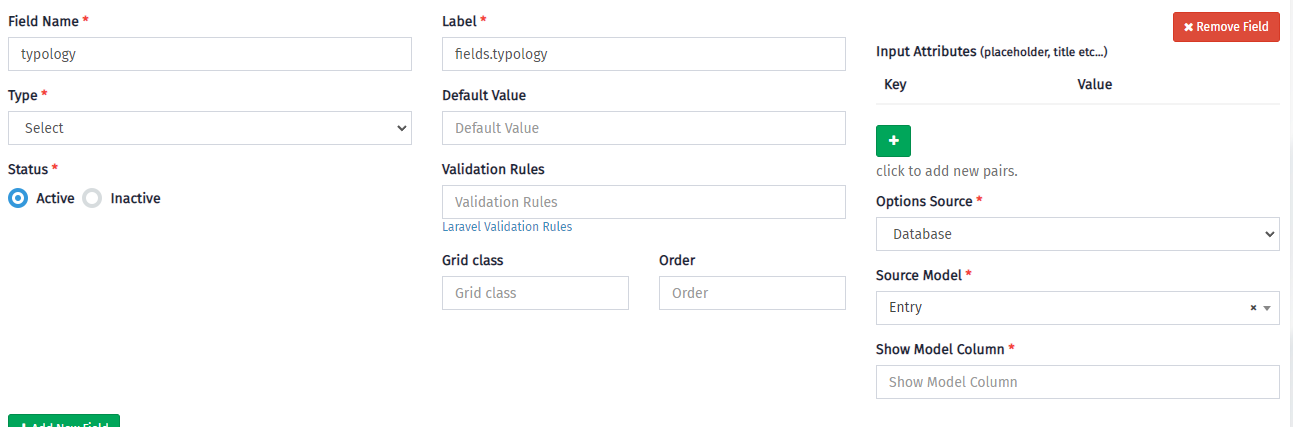This screenshot has height=427, width=1293.
Task: Open the Type dropdown
Action: 209,128
